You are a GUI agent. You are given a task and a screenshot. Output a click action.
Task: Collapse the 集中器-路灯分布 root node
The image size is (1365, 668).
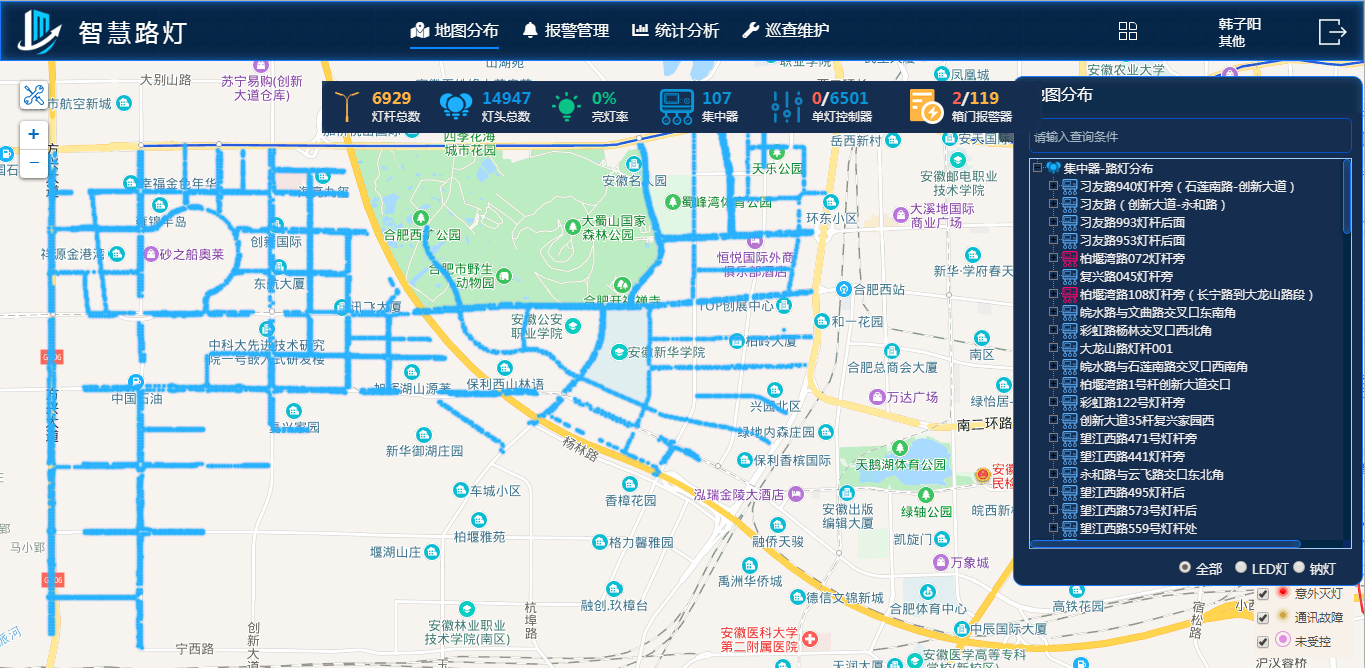(x=1038, y=168)
